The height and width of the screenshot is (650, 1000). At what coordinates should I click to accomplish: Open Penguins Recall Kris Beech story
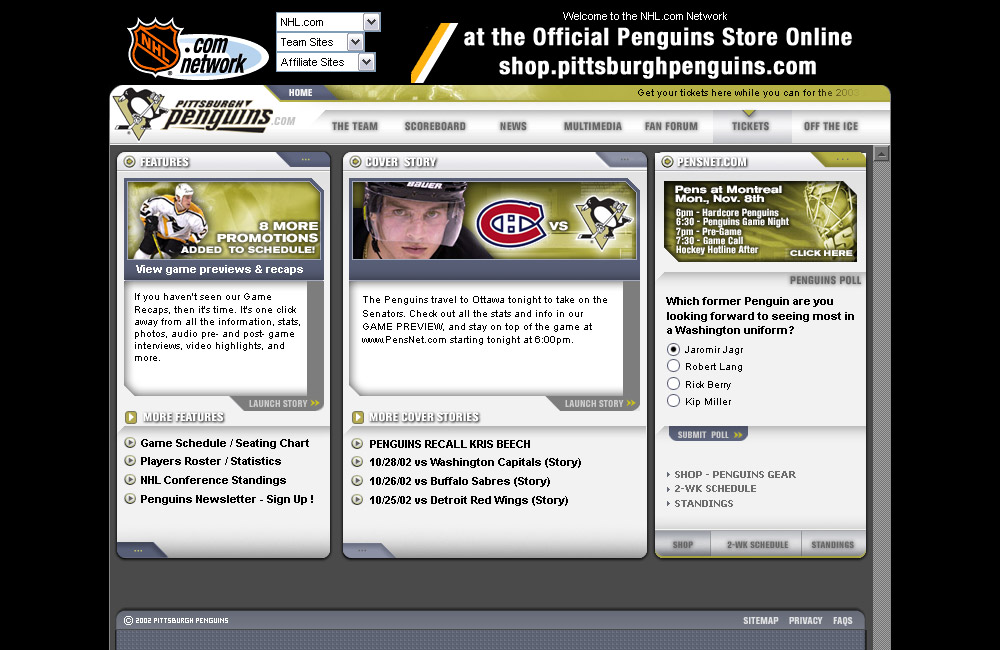(x=450, y=443)
